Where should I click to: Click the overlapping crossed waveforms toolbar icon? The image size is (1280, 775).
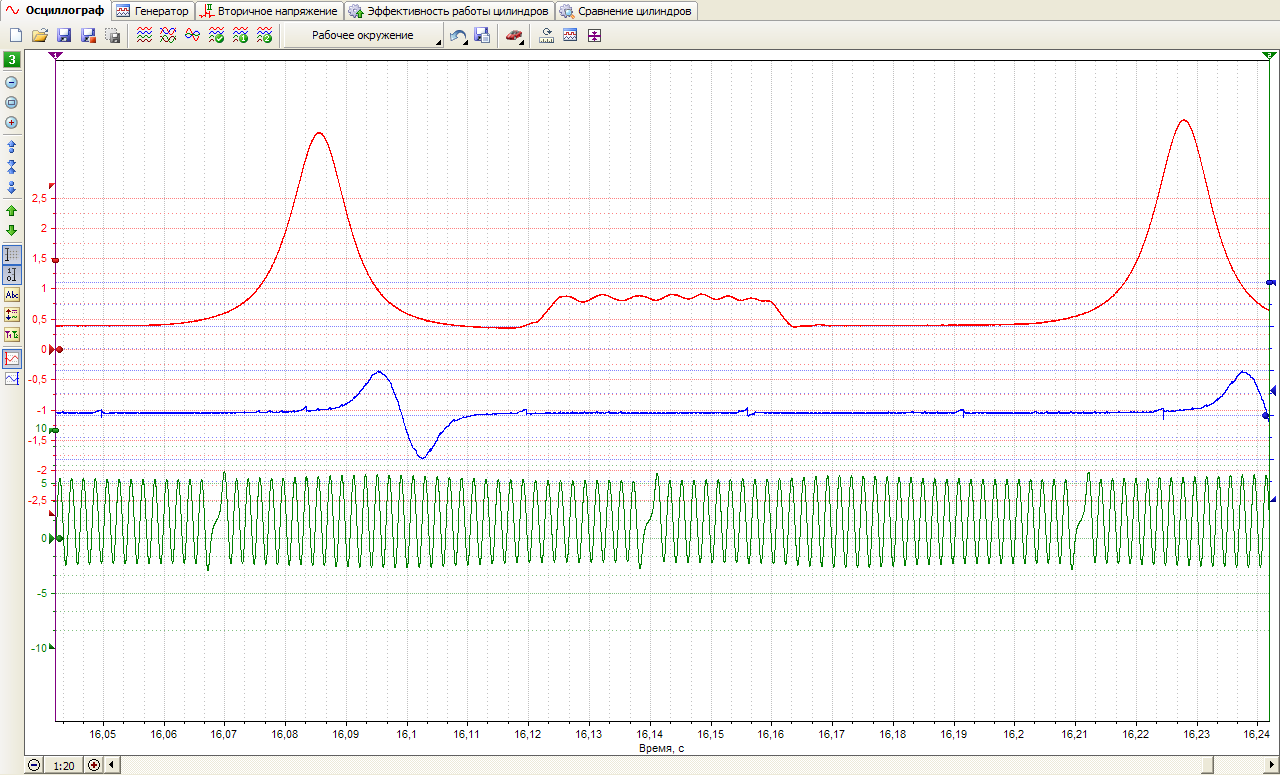click(168, 36)
